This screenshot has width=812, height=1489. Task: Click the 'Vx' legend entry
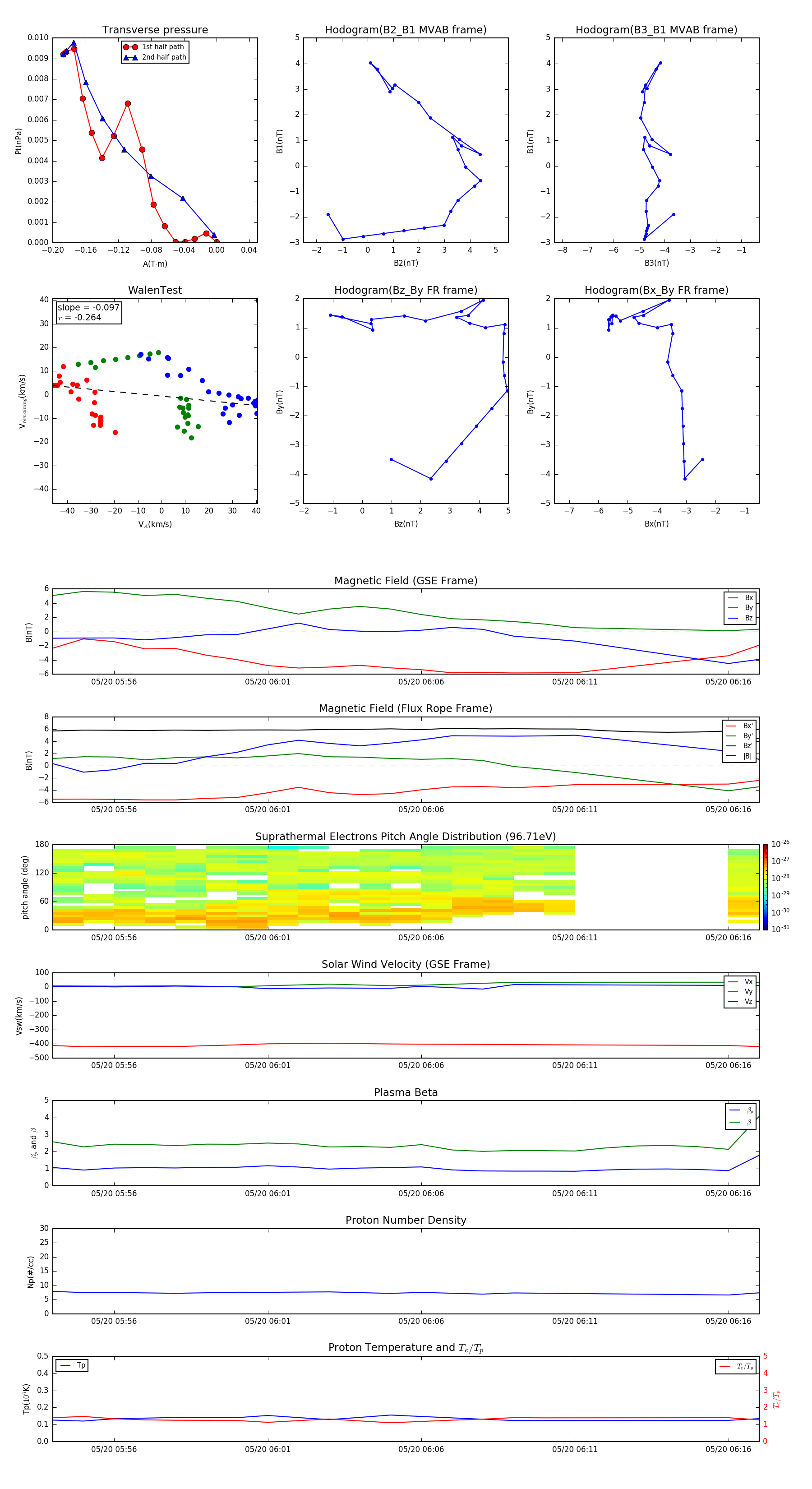coord(741,981)
